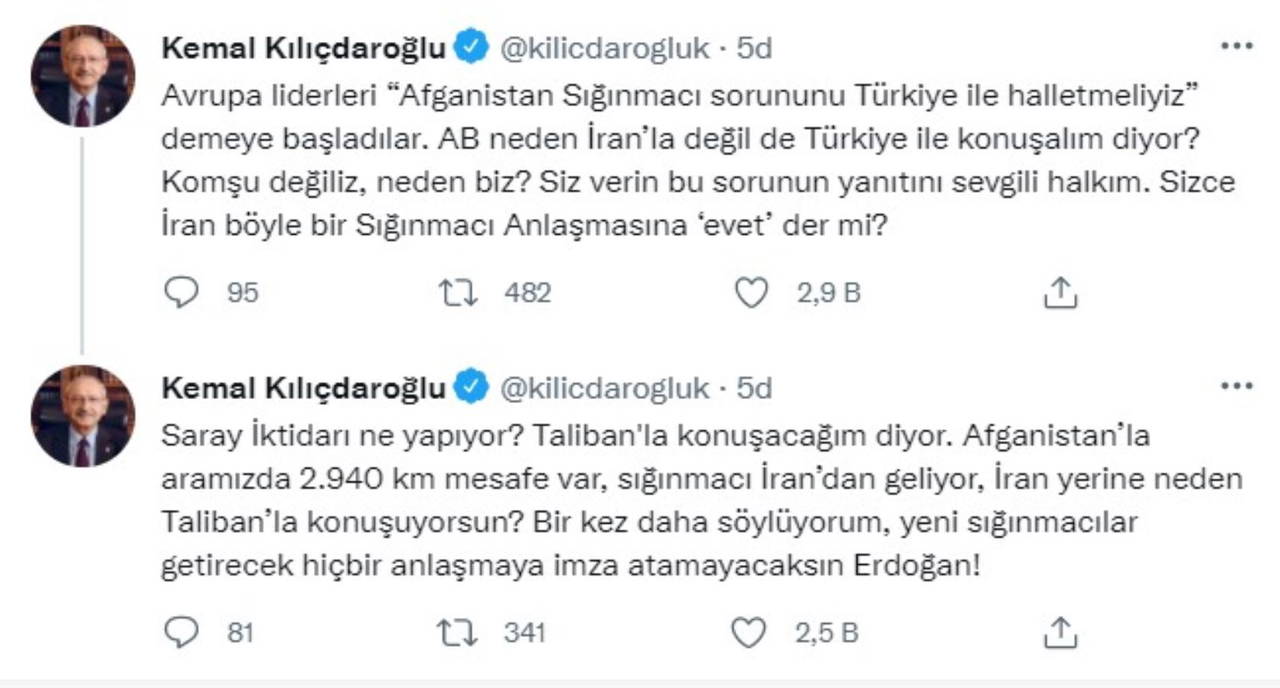Retweet the second tweet with 341 retweets
This screenshot has height=688, width=1280.
tap(459, 632)
